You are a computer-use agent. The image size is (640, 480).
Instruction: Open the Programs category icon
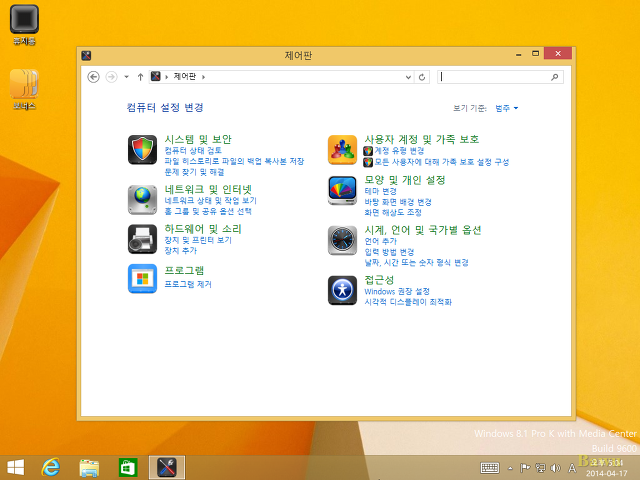[x=142, y=279]
